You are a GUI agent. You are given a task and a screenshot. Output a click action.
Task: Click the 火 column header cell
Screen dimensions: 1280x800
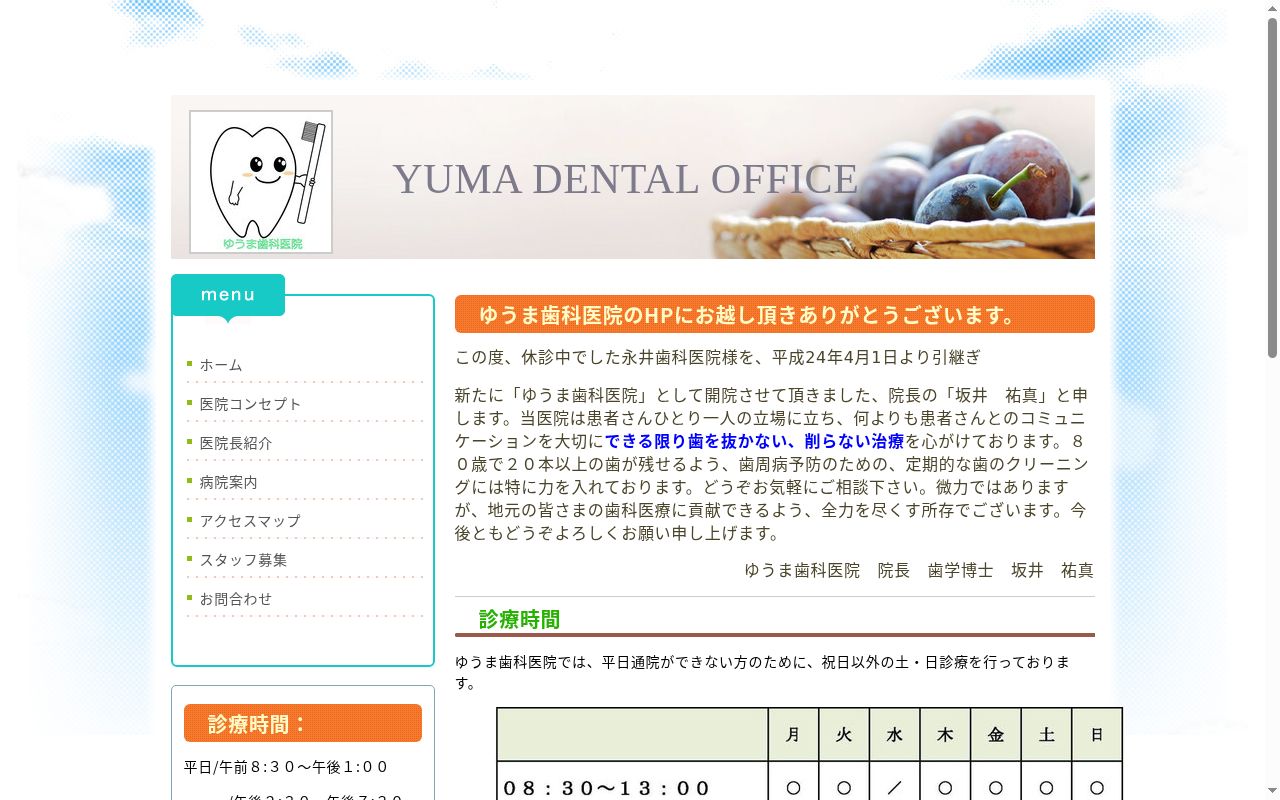click(844, 735)
